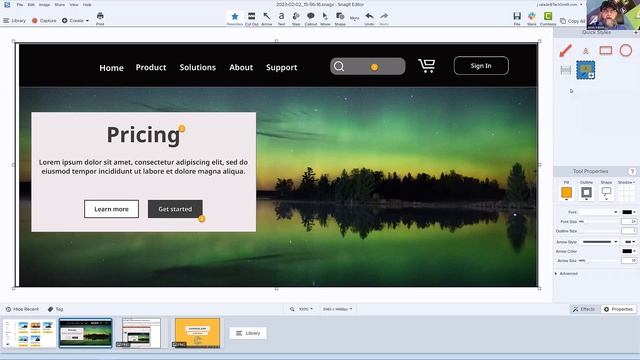
Task: Open the Font name dropdown
Action: [x=598, y=212]
